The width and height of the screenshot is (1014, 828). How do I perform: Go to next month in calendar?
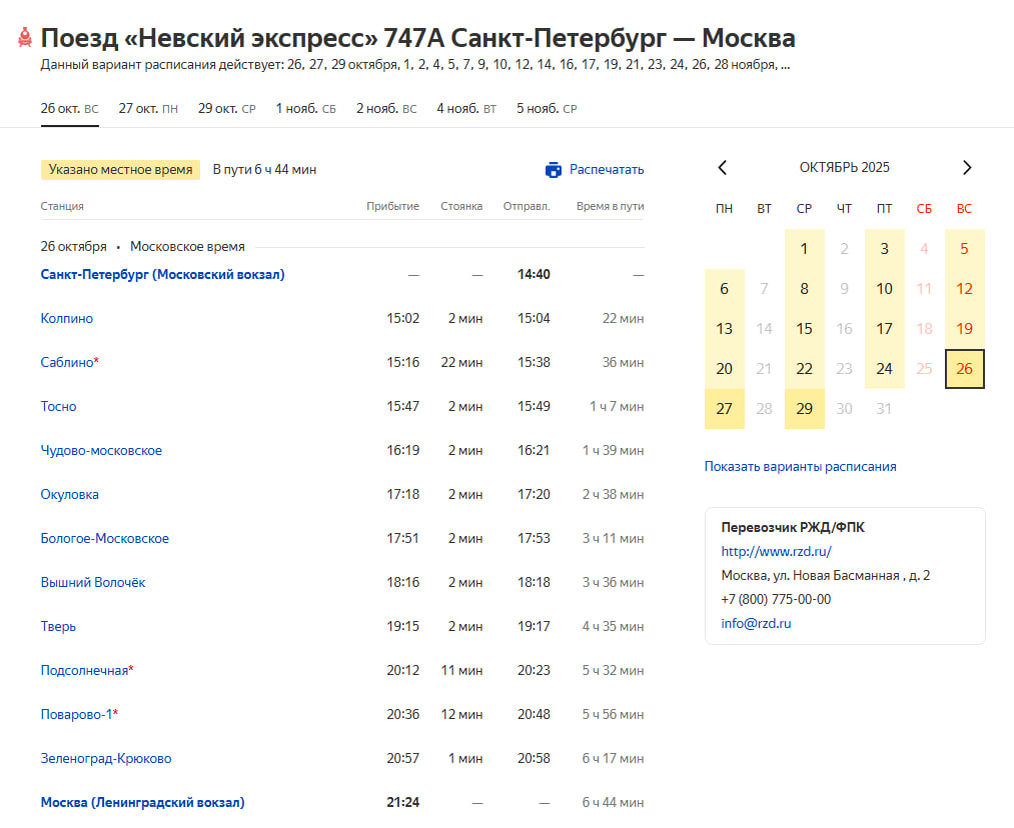point(967,168)
